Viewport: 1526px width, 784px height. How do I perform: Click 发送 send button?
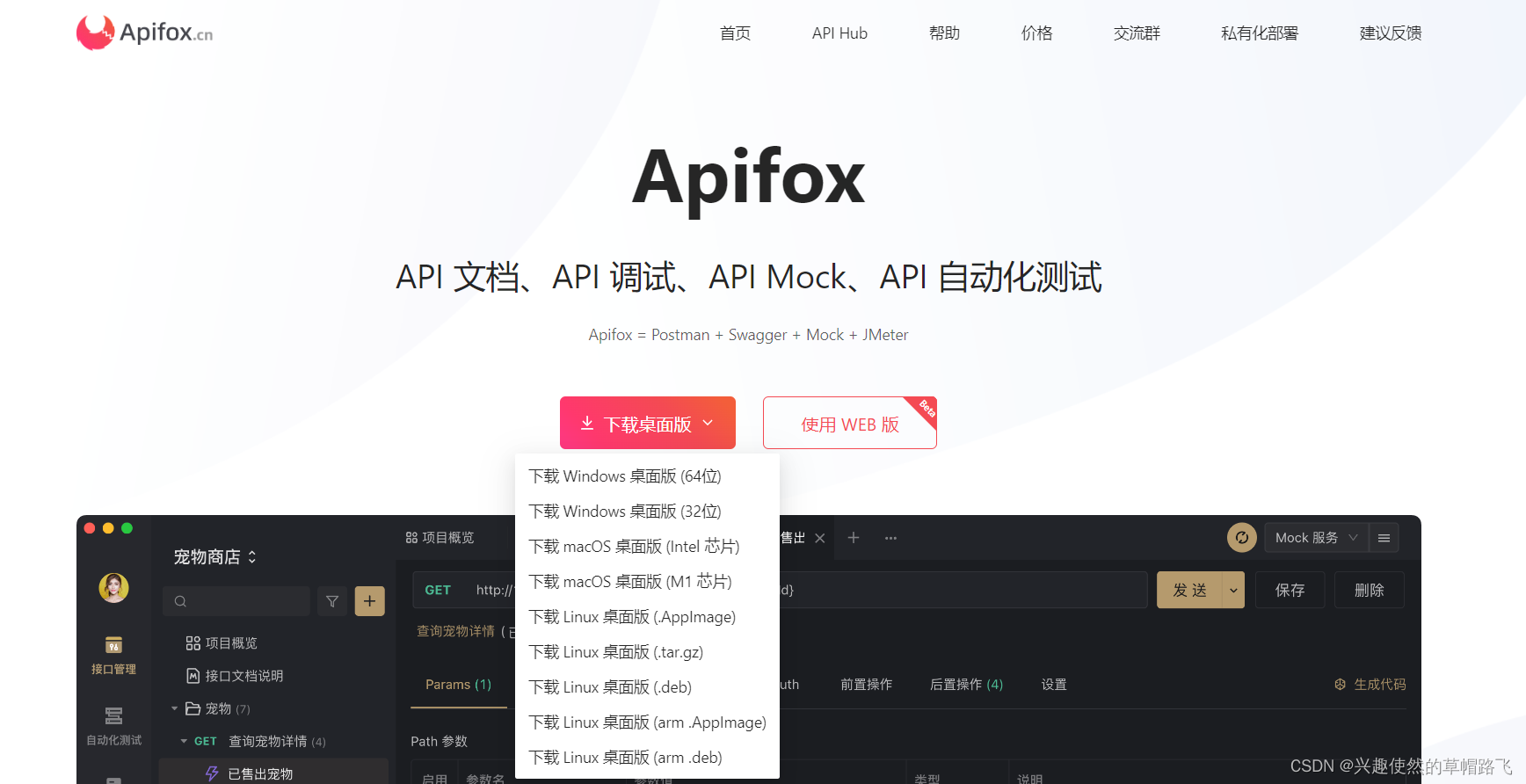click(1189, 590)
